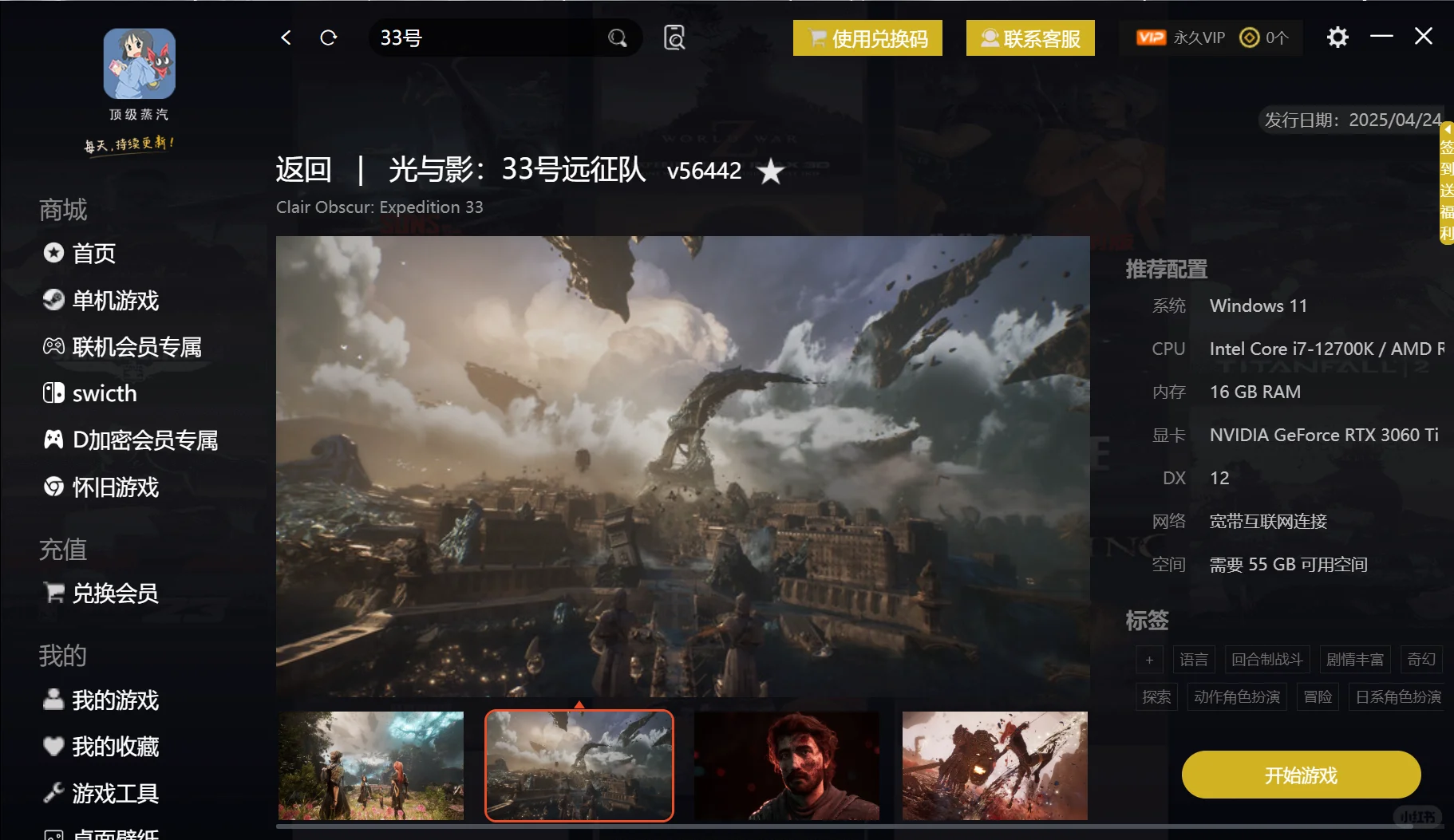Favorite the game with the star icon
The image size is (1454, 840).
pos(771,171)
